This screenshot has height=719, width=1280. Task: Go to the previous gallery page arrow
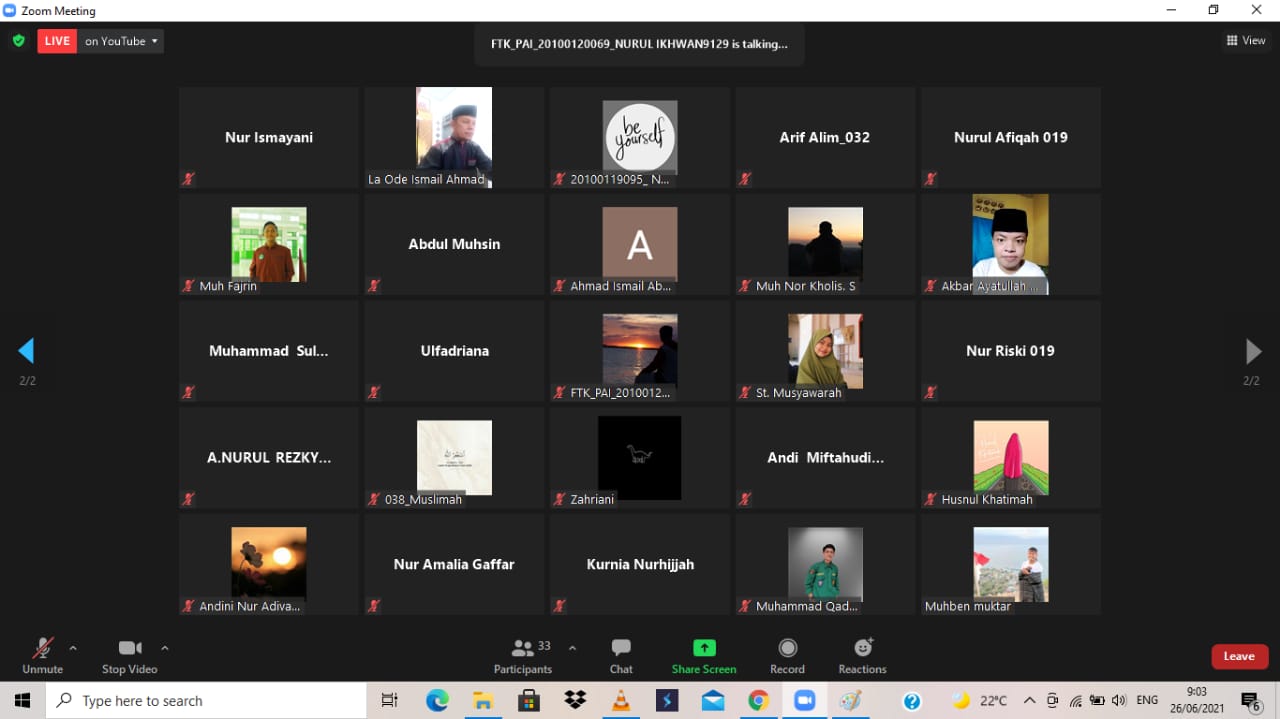coord(27,351)
